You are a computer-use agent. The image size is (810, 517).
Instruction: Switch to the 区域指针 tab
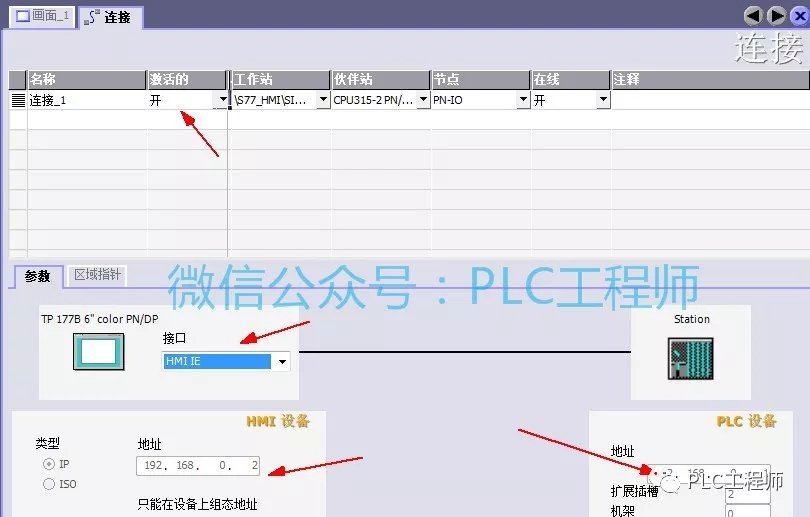[x=98, y=275]
